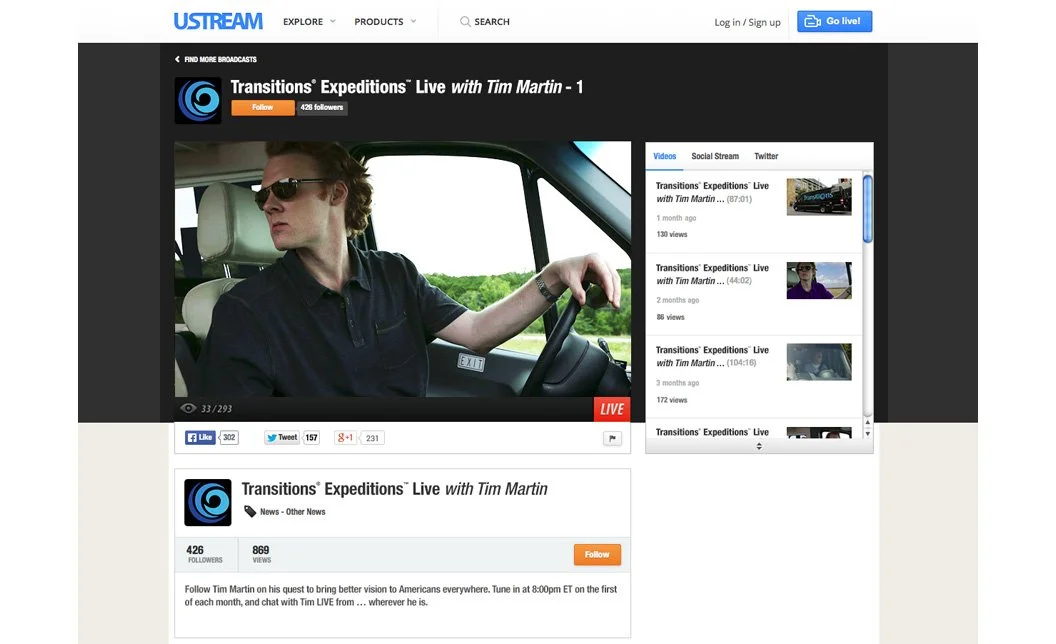The image size is (1056, 644).
Task: Click the panel resize handle arrows
Action: (759, 446)
